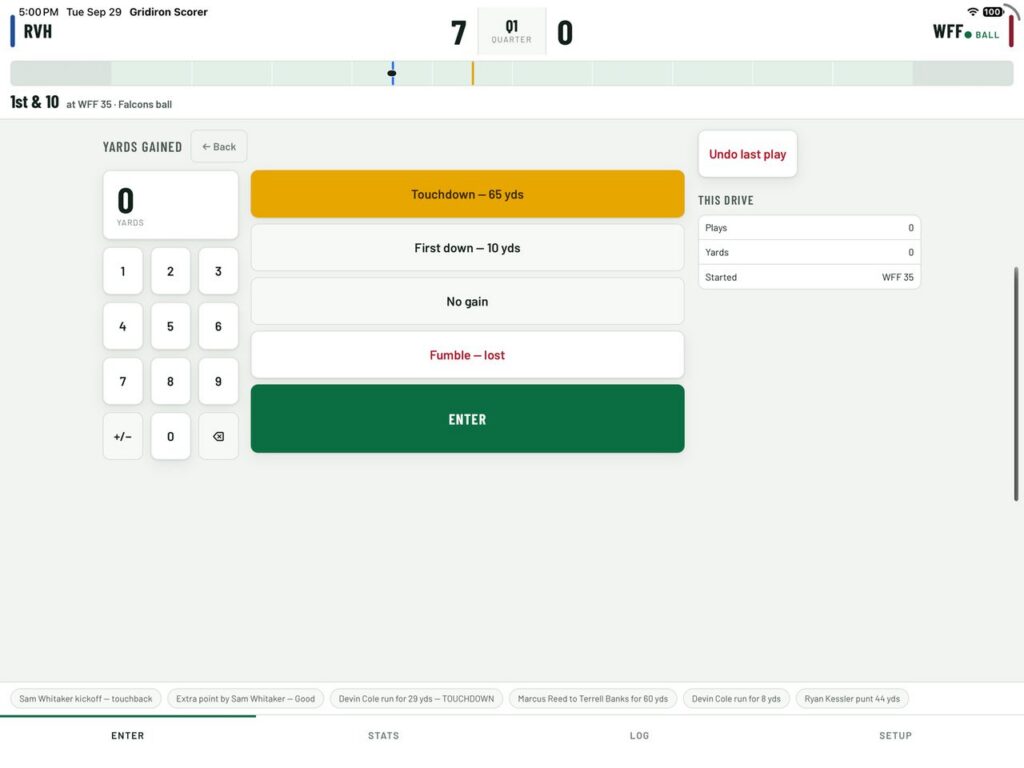
Task: Select keypad digit 1
Action: pyautogui.click(x=123, y=271)
